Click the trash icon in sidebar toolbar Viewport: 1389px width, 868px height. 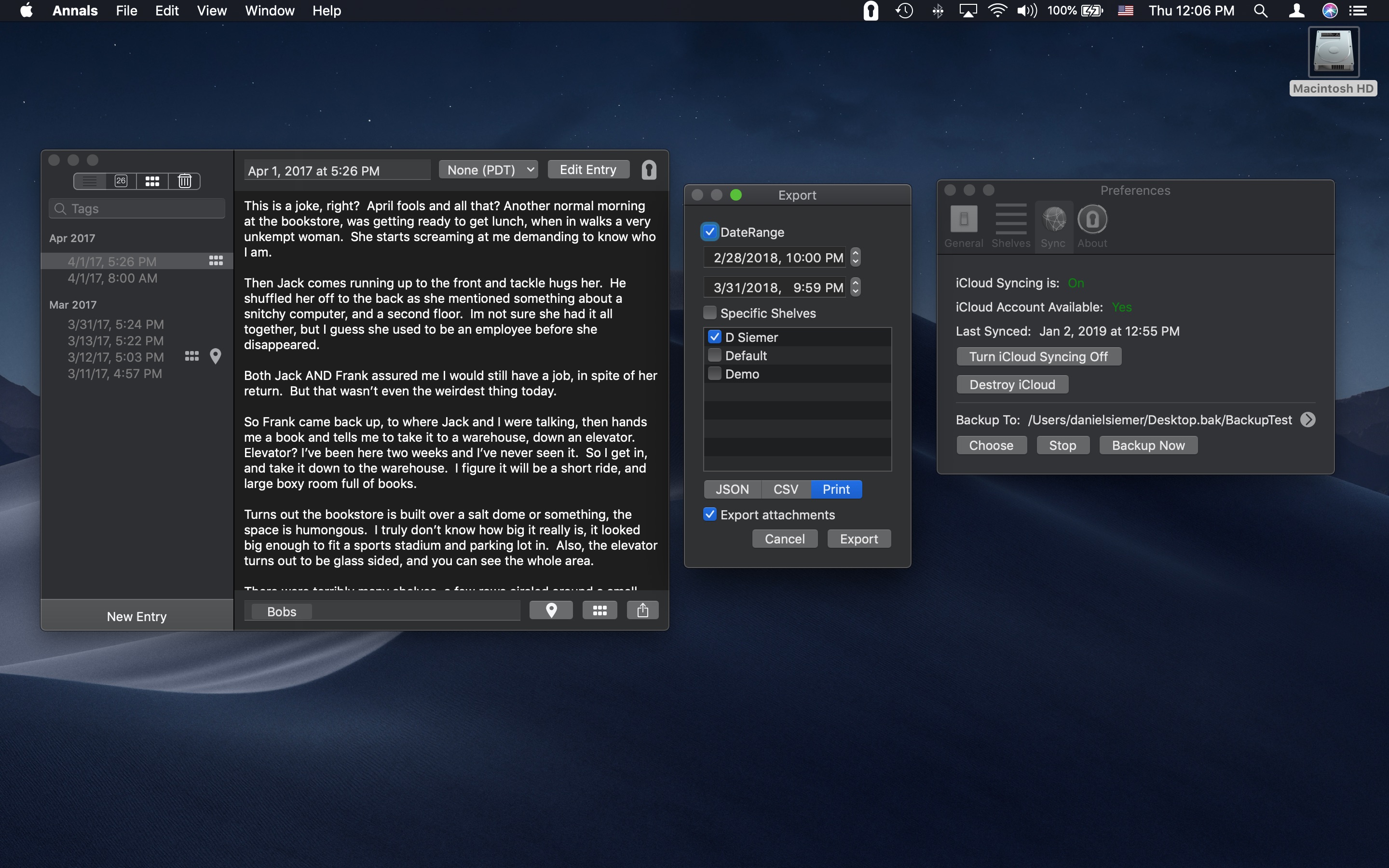tap(184, 181)
